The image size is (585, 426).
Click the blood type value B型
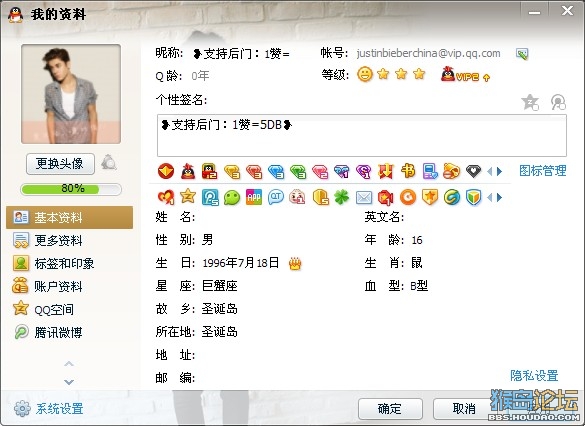coord(419,286)
